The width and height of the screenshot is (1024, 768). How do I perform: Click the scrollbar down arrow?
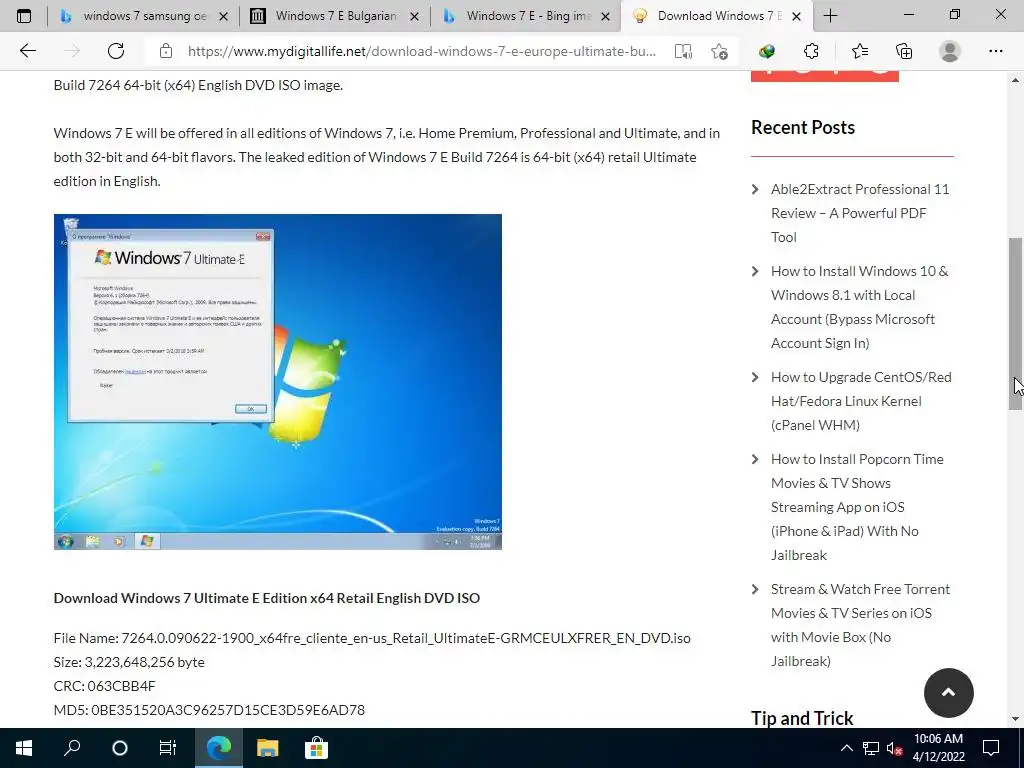[1015, 719]
